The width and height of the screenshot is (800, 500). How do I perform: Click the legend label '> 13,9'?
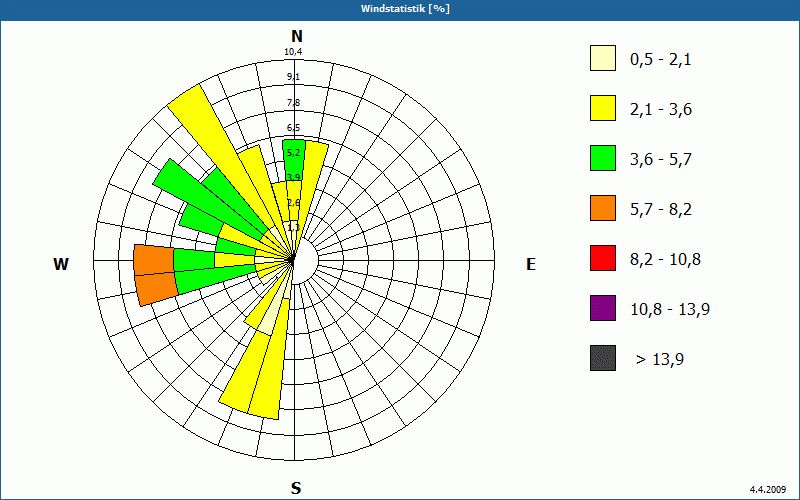pyautogui.click(x=660, y=360)
